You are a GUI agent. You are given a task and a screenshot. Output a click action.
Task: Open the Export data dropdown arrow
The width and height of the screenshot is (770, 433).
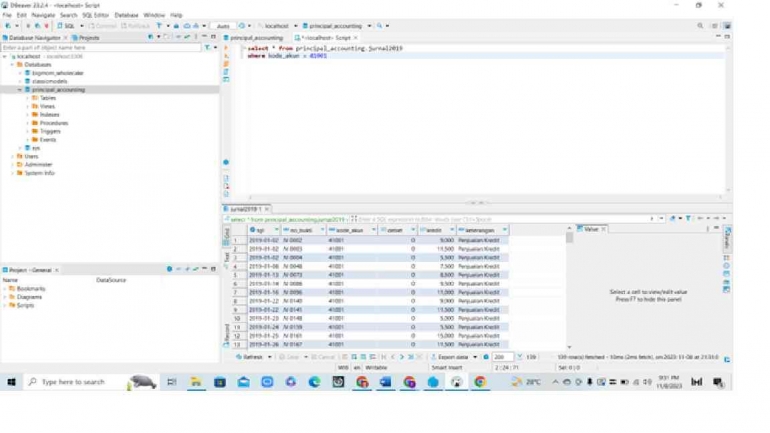475,357
